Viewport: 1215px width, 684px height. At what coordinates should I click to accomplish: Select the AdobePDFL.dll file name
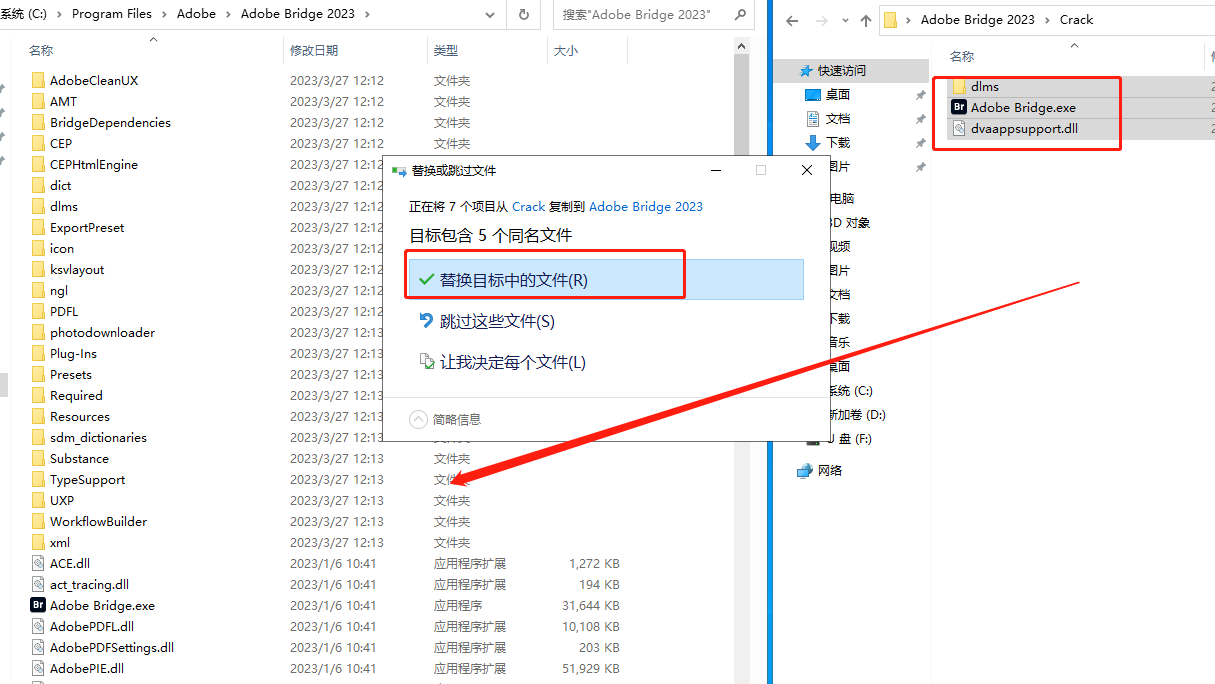pyautogui.click(x=92, y=626)
